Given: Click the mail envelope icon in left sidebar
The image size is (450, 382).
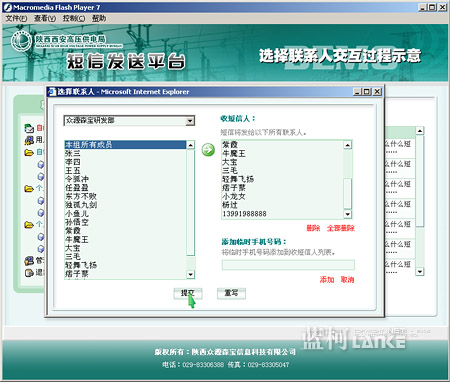Looking at the screenshot, I should pyautogui.click(x=29, y=128).
